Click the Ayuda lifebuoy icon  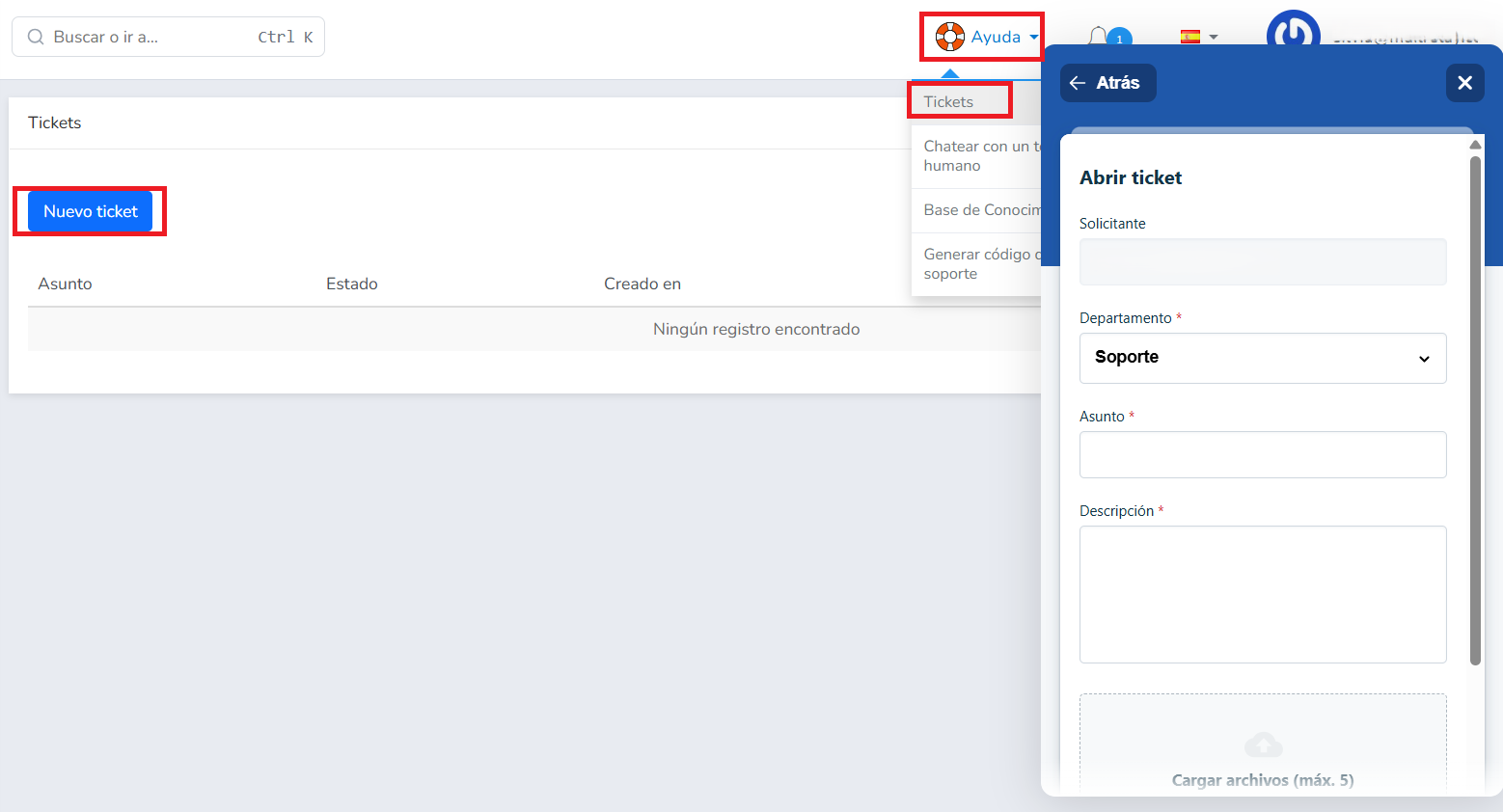tap(950, 37)
